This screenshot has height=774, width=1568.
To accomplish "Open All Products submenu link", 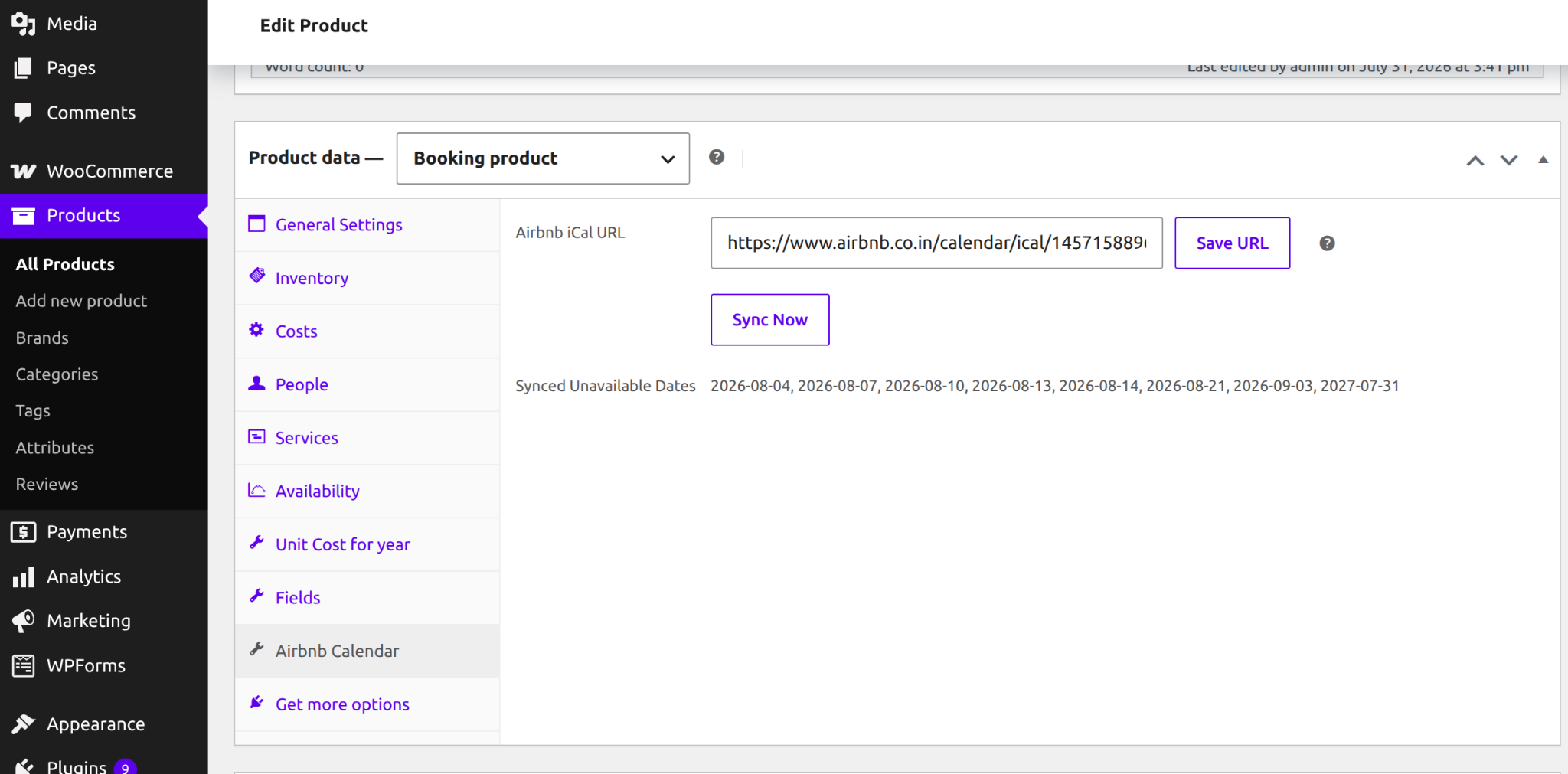I will pyautogui.click(x=65, y=265).
